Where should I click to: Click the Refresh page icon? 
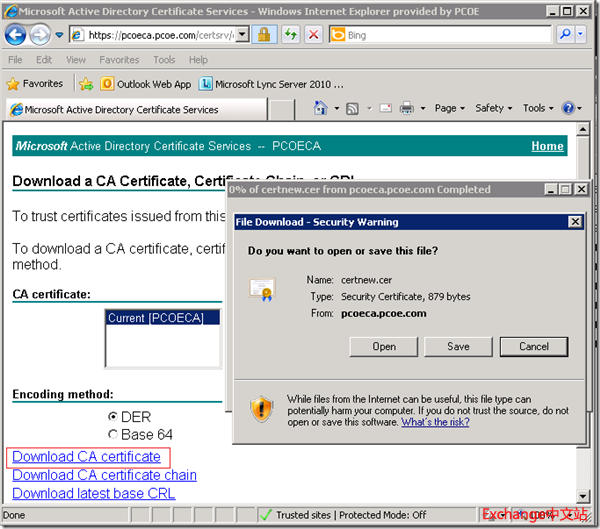pyautogui.click(x=291, y=35)
